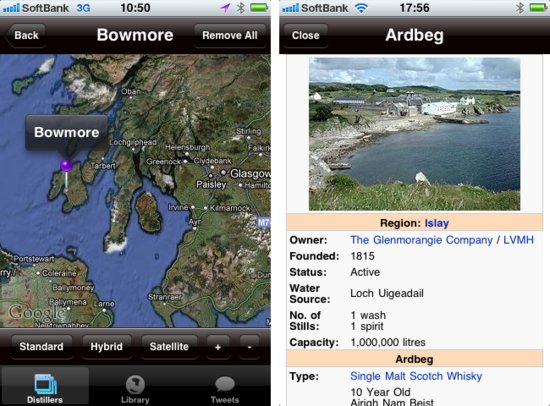
Task: Tap the Wi-Fi status icon
Action: pyautogui.click(x=361, y=8)
